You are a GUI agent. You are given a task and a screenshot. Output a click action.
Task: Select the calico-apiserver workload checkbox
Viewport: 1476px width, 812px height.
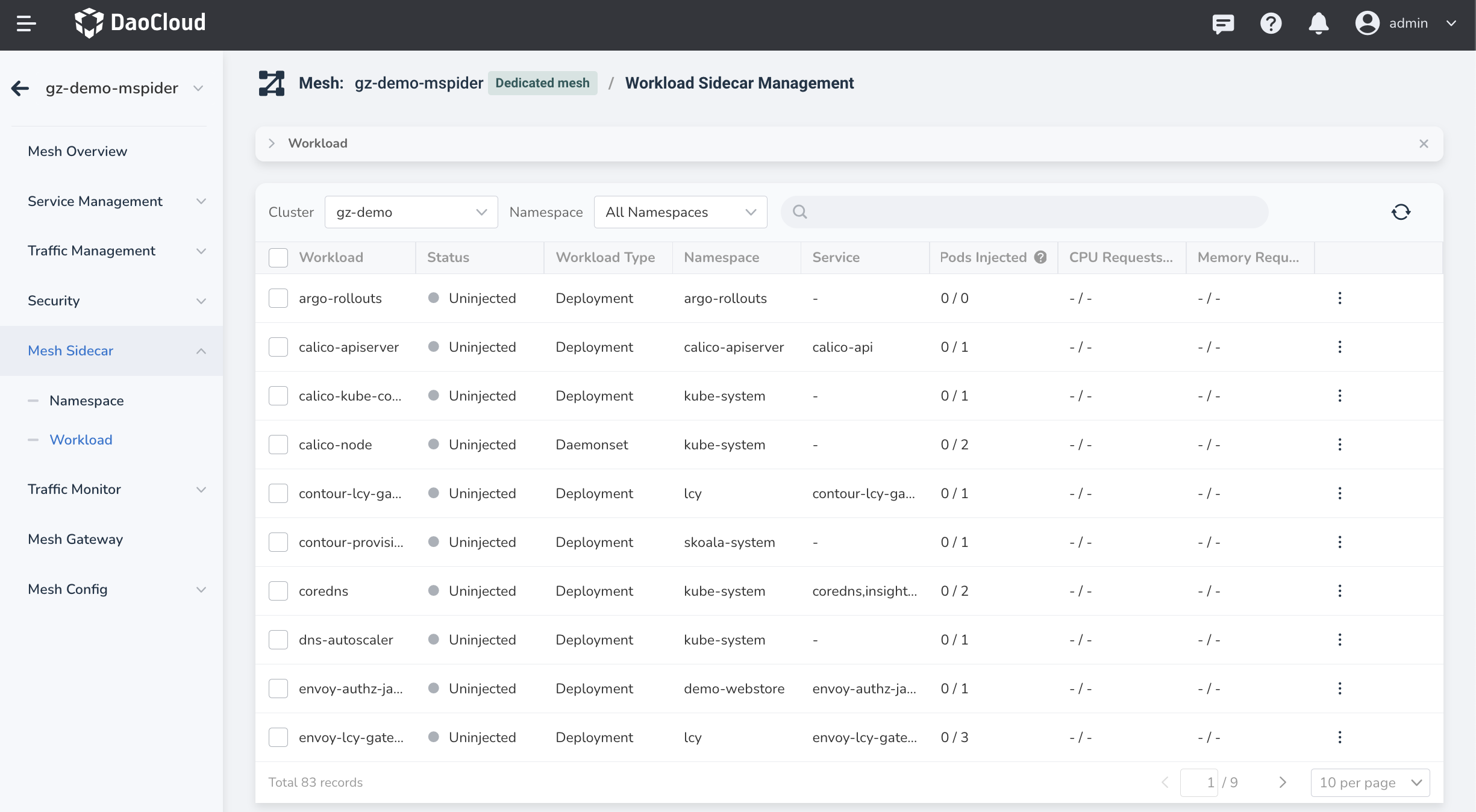pyautogui.click(x=278, y=347)
